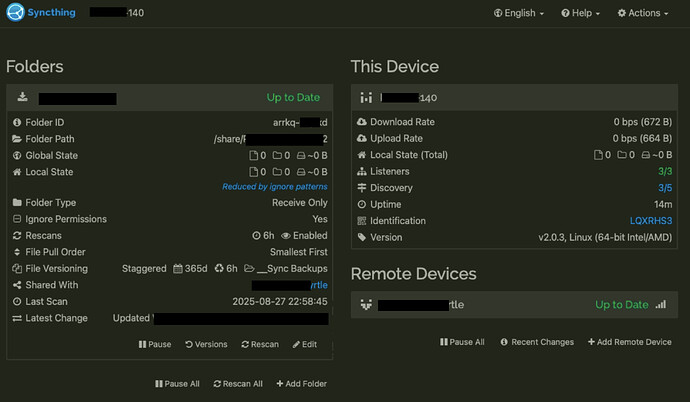Click the Folder Type folder icon

(17, 202)
